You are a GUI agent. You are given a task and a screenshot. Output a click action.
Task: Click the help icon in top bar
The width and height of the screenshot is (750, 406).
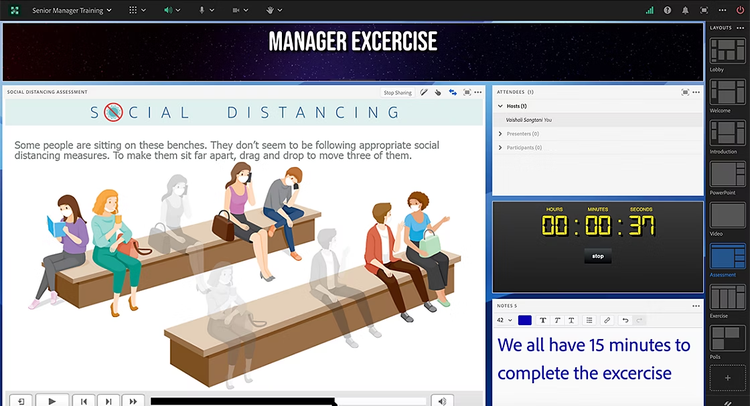pos(667,10)
